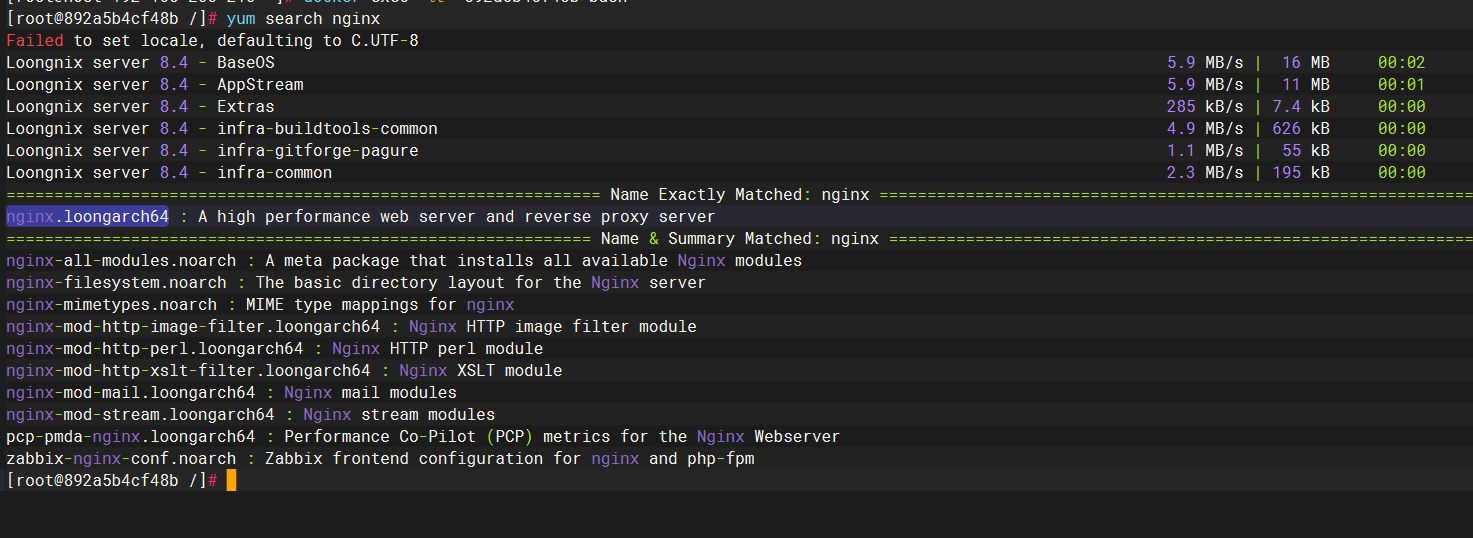
Task: Click the '00:02' elapsed time for BaseOS
Action: pos(1402,62)
